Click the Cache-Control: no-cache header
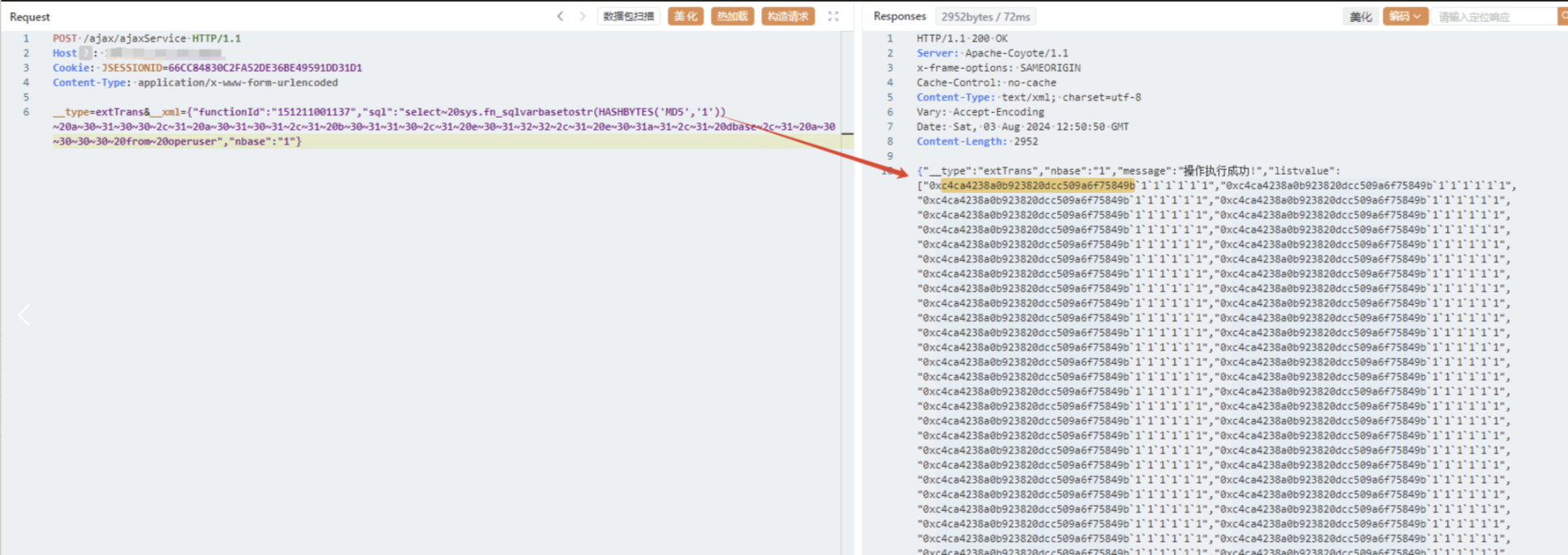Screen dimensions: 1568x555 [986, 83]
